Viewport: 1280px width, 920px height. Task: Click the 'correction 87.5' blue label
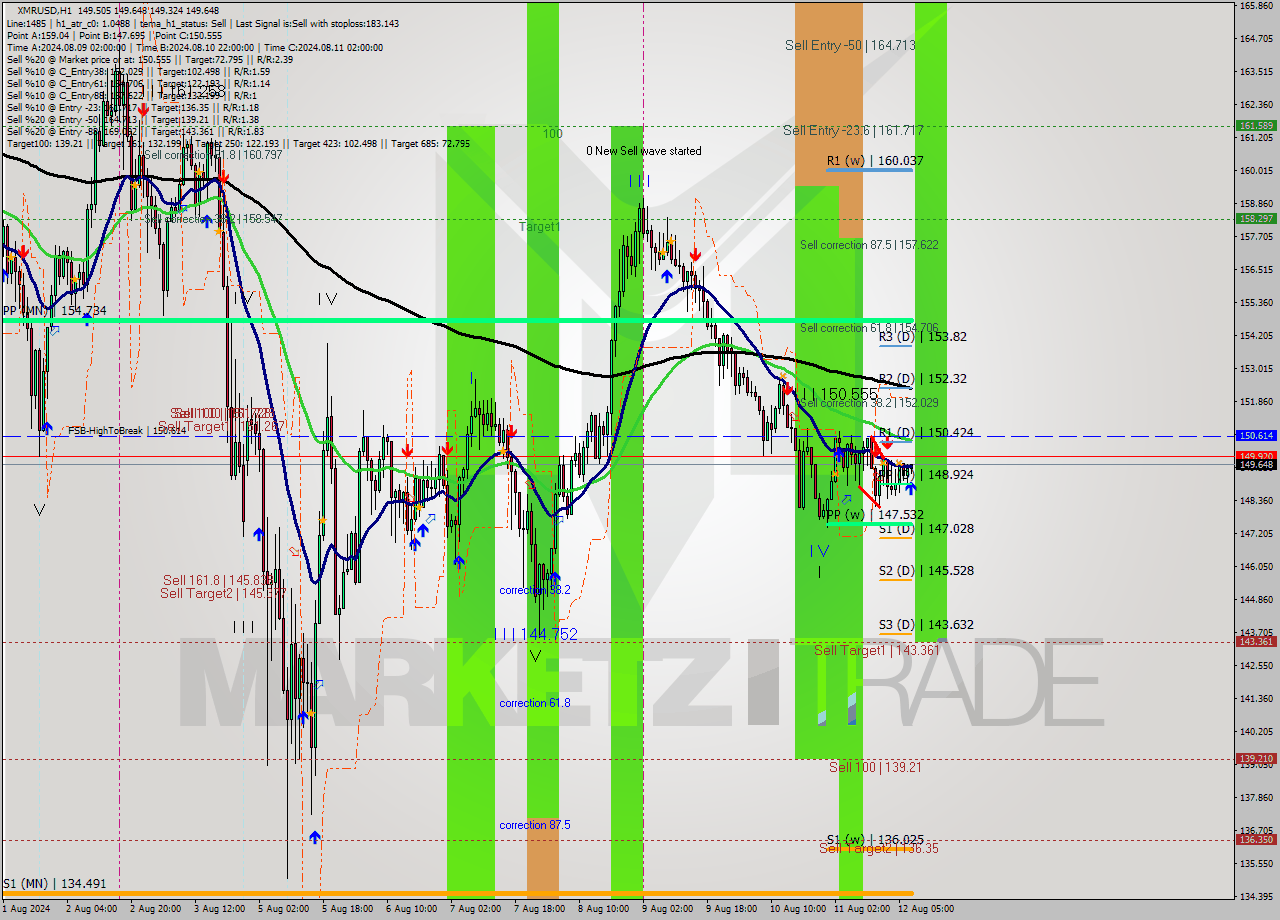[535, 825]
